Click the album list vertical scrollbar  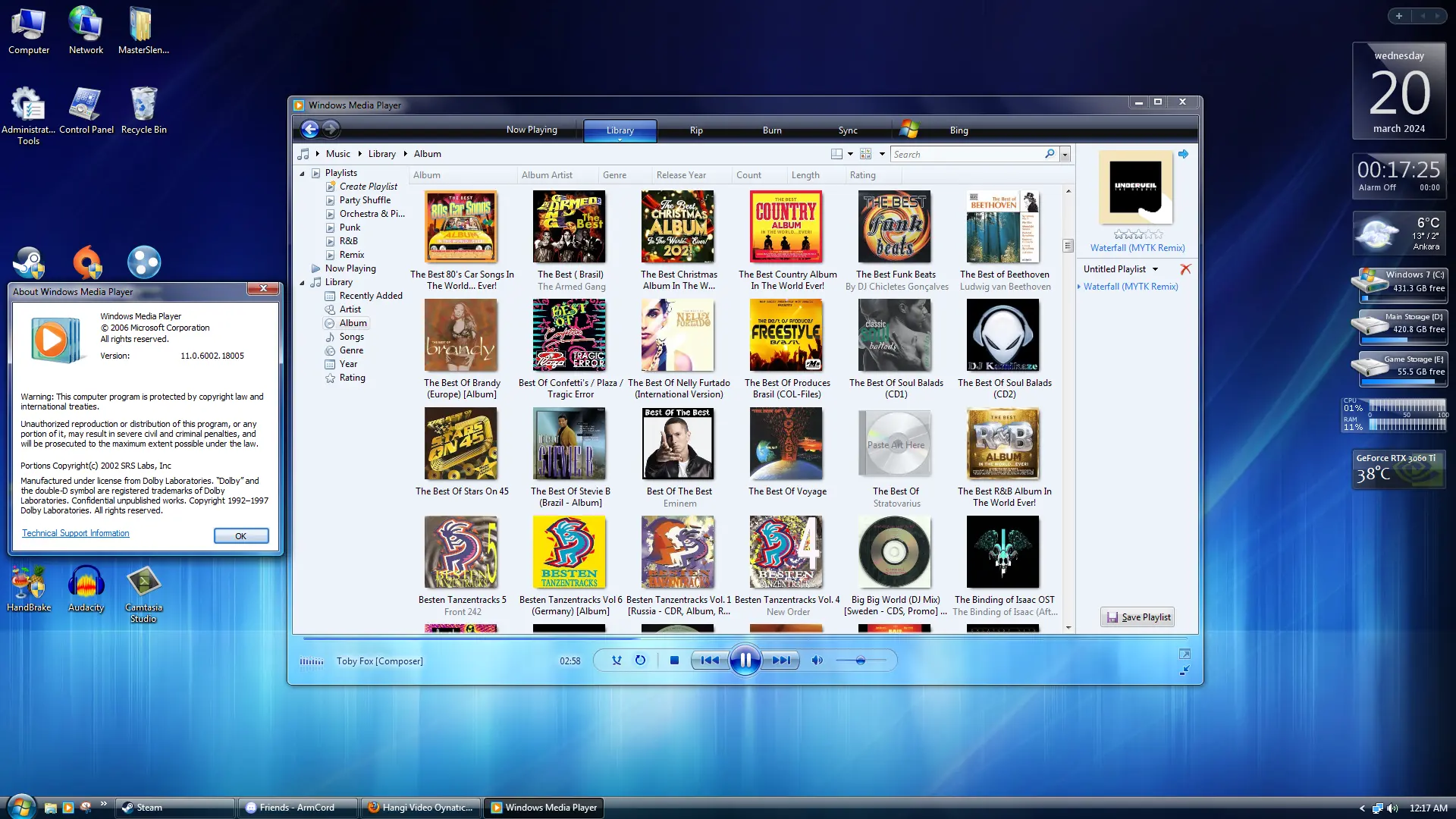pyautogui.click(x=1068, y=246)
